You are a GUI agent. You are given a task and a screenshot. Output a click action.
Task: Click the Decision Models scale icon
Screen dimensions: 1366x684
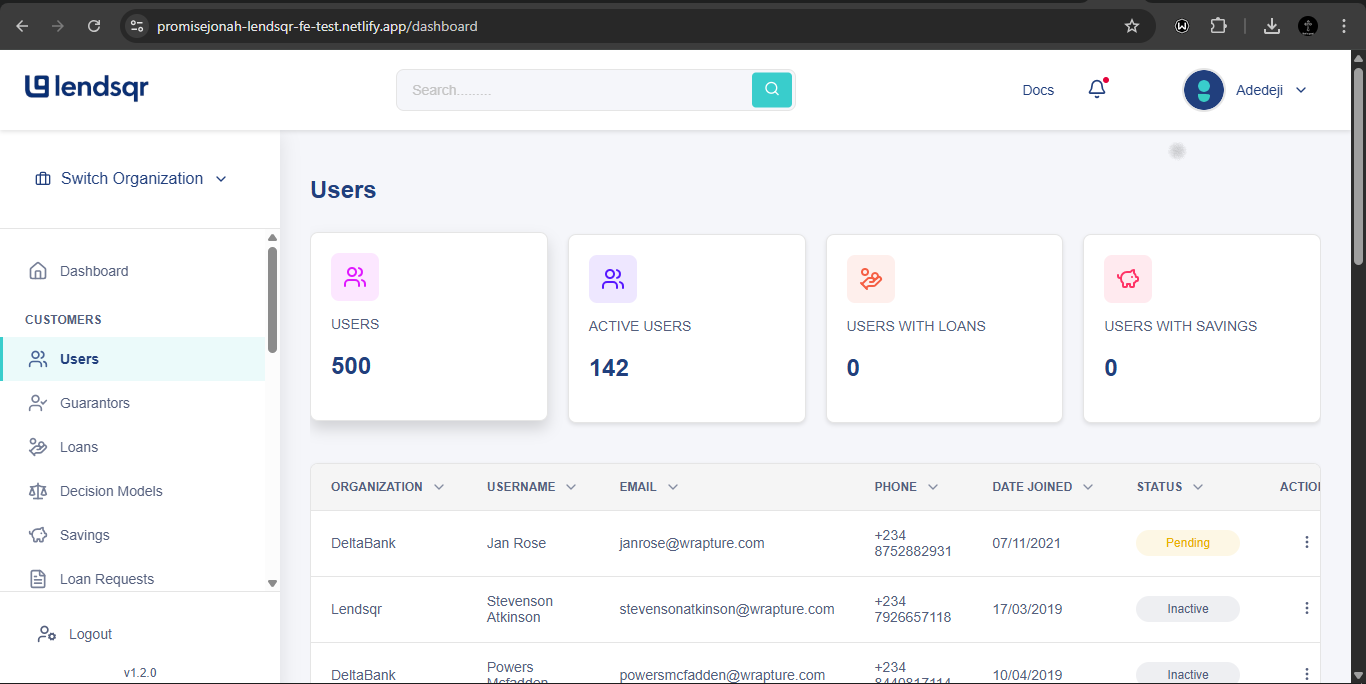click(x=38, y=491)
